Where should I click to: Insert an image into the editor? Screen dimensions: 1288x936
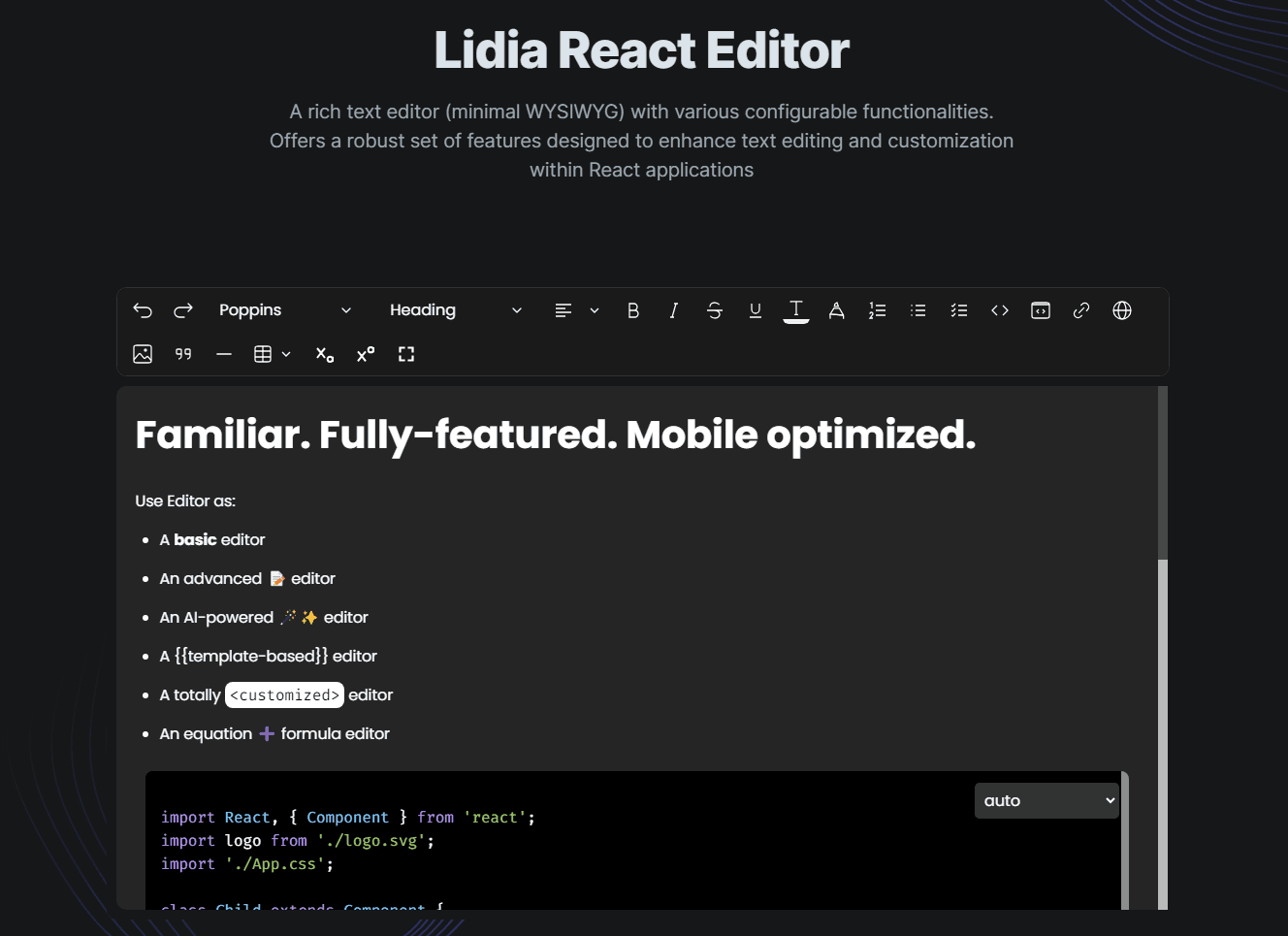[x=143, y=353]
